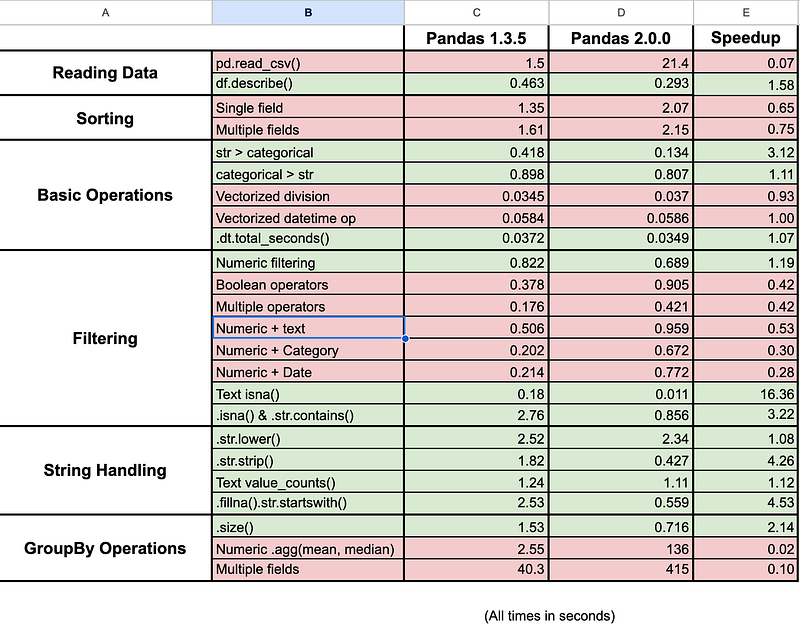800x627 pixels.
Task: Click the .str.strip() operation cell
Action: [308, 460]
